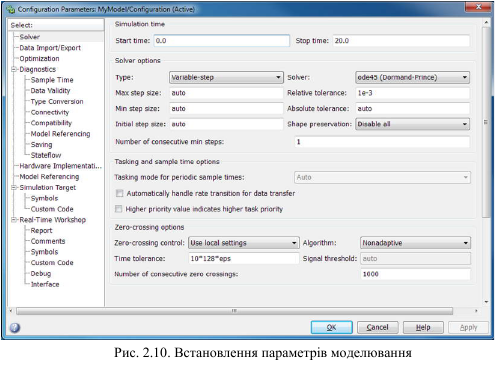Select Symbols under Real-Time Workshop

coord(44,252)
